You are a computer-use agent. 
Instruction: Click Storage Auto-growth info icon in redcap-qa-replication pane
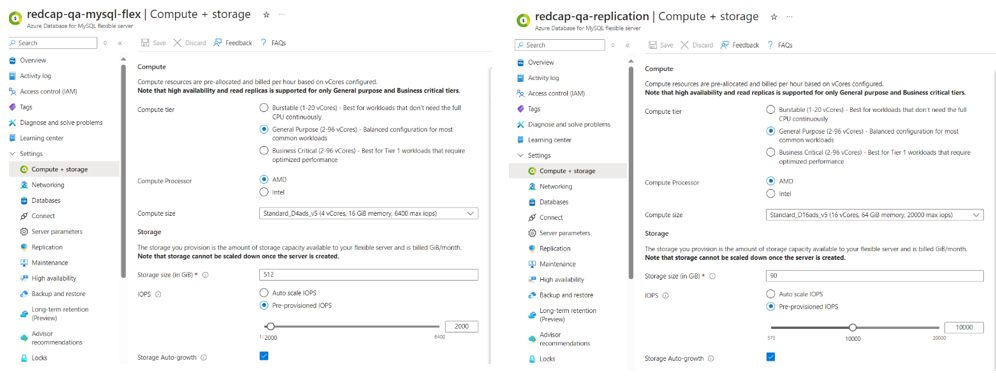pos(711,359)
